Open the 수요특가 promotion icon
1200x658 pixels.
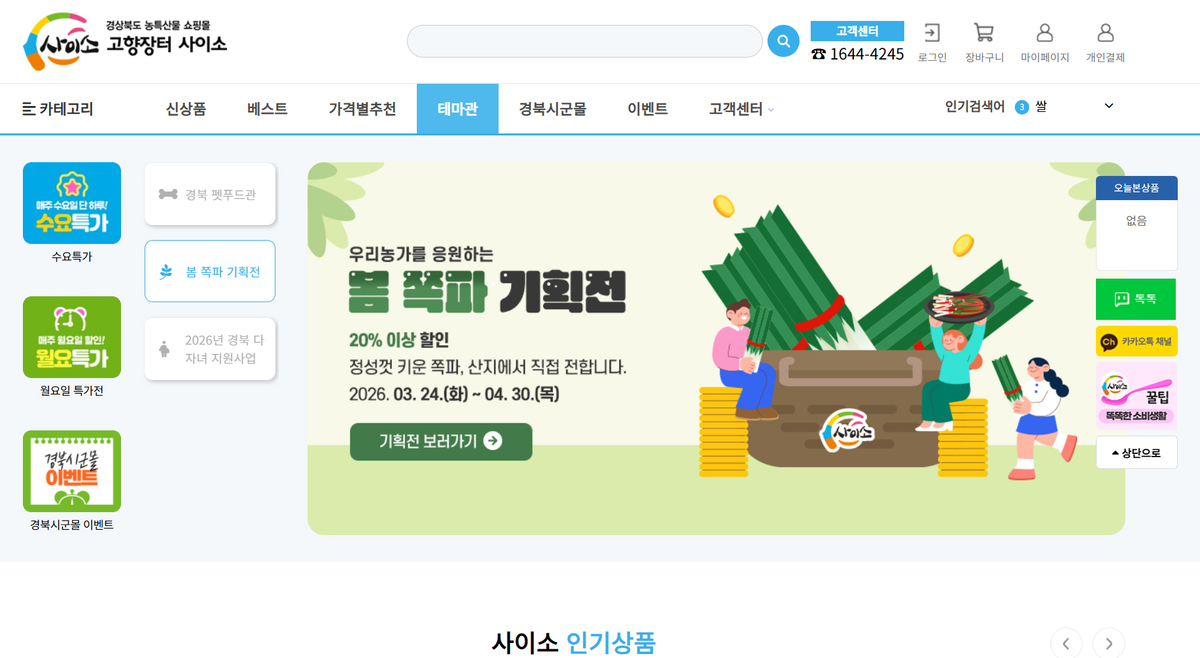pyautogui.click(x=72, y=203)
